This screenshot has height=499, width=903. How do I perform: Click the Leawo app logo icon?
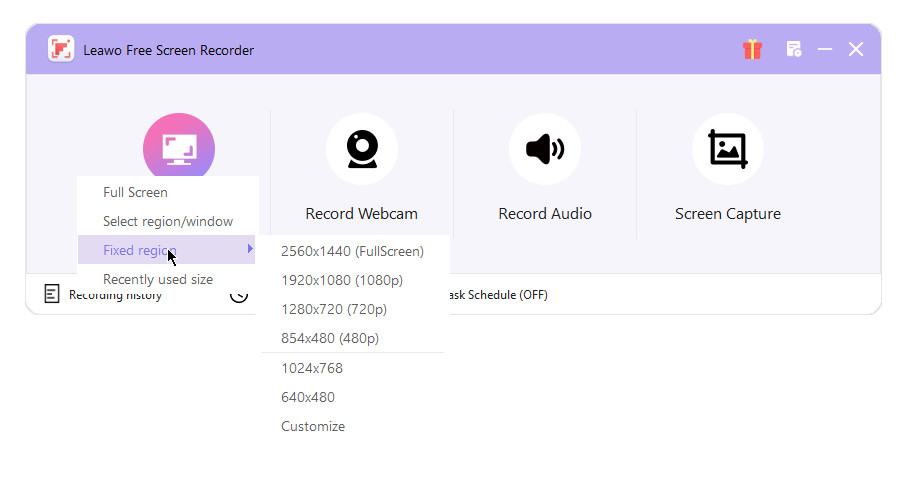point(61,49)
